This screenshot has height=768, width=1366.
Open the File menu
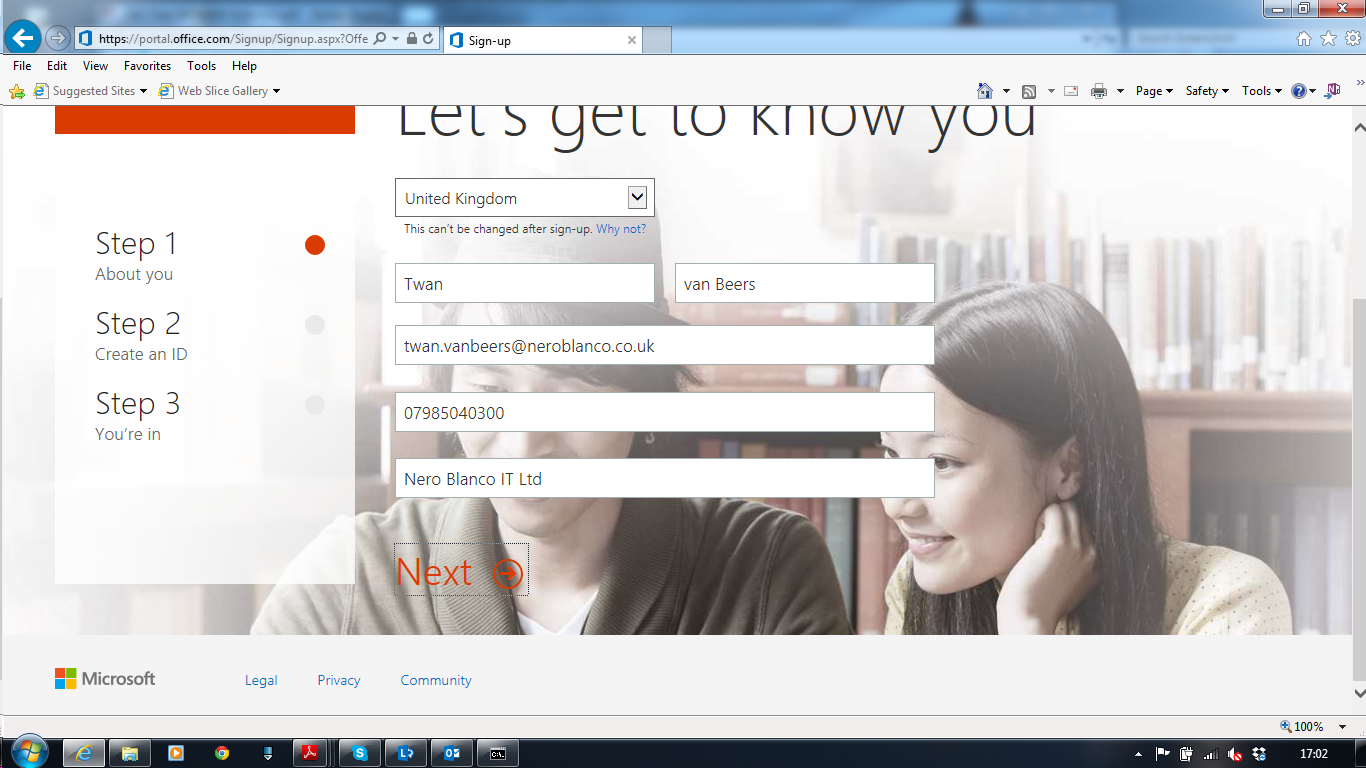tap(22, 66)
